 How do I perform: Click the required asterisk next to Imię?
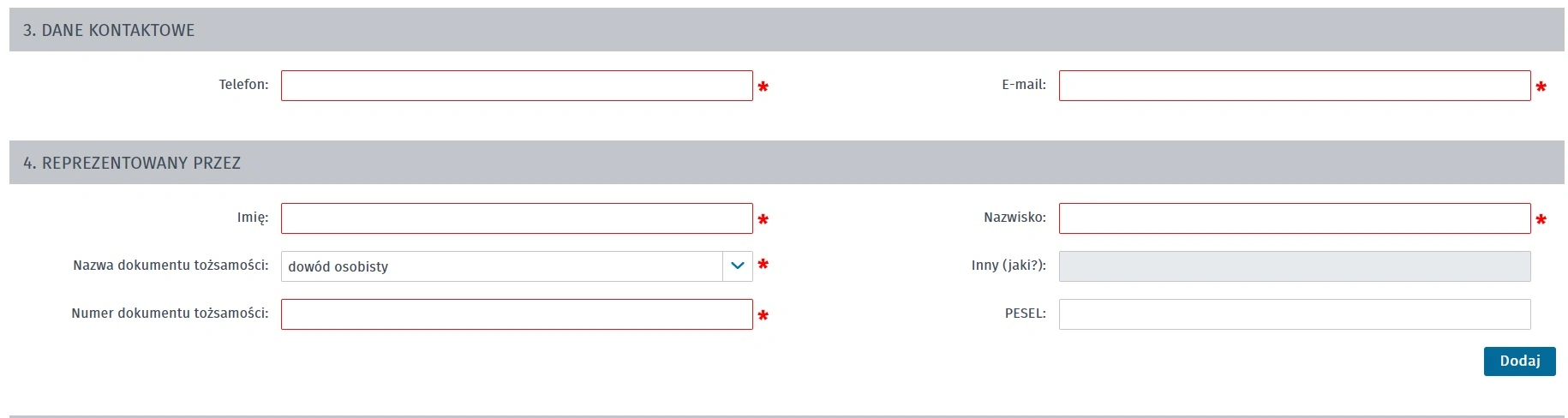pos(763,220)
